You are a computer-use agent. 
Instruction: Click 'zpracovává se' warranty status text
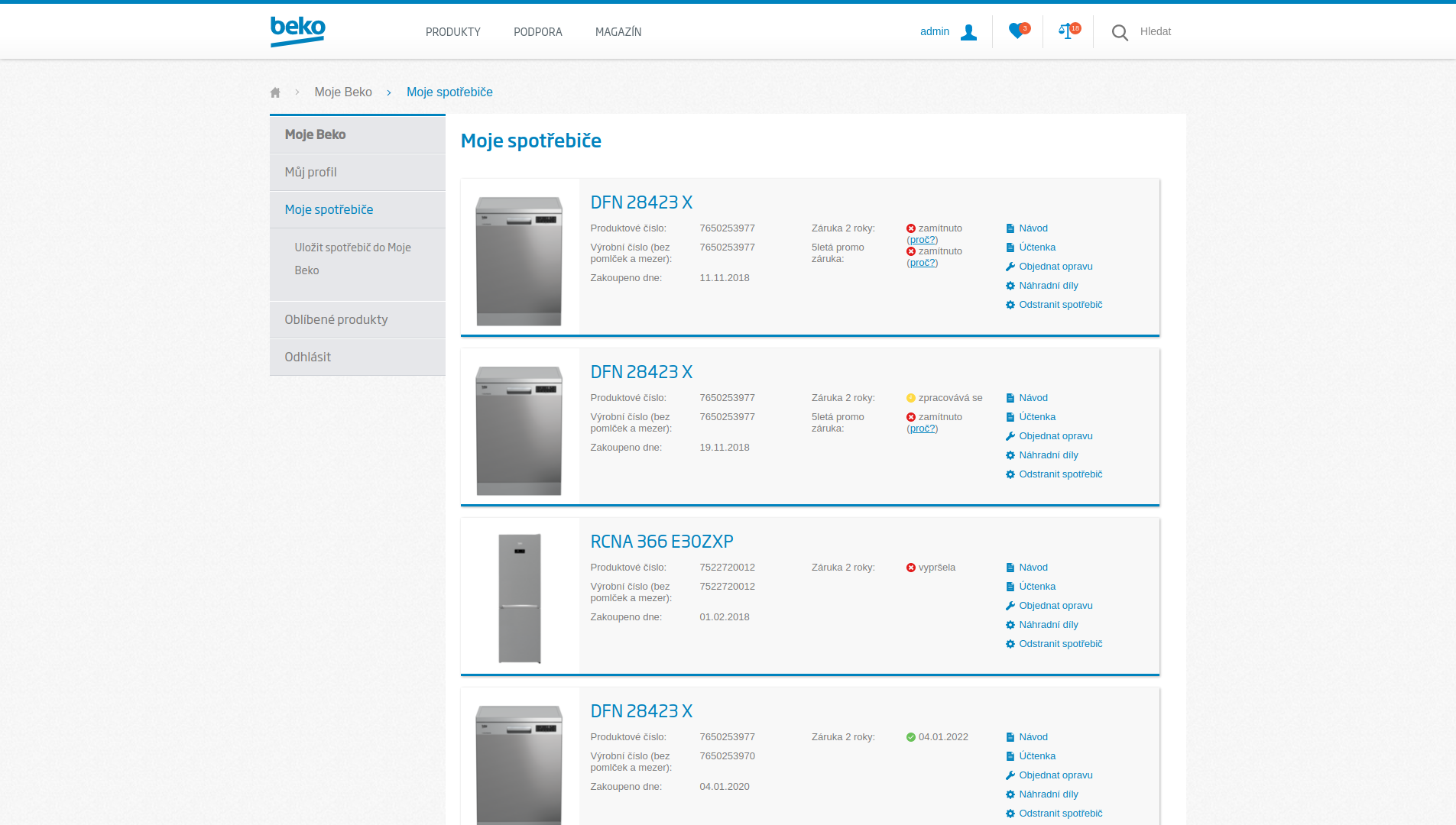click(950, 398)
